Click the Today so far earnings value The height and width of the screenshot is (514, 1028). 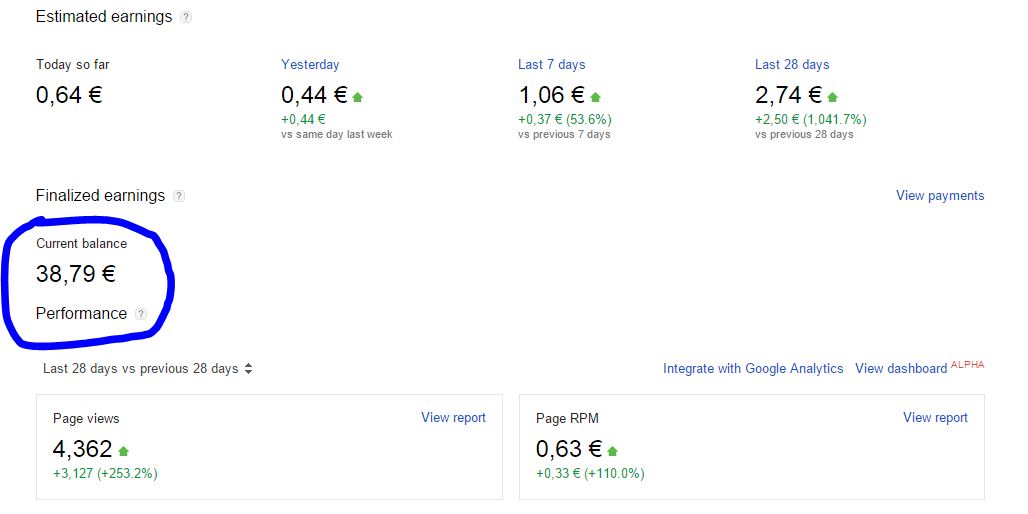[69, 95]
